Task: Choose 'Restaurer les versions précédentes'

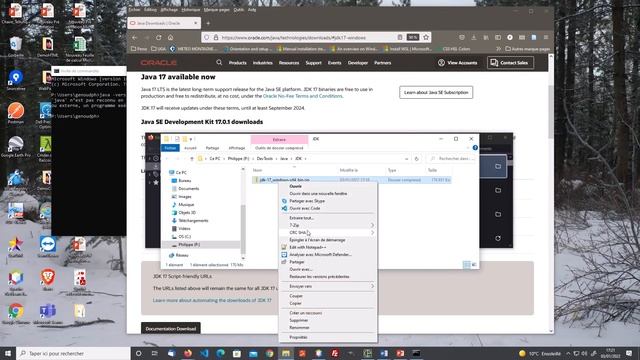Action: click(319, 277)
